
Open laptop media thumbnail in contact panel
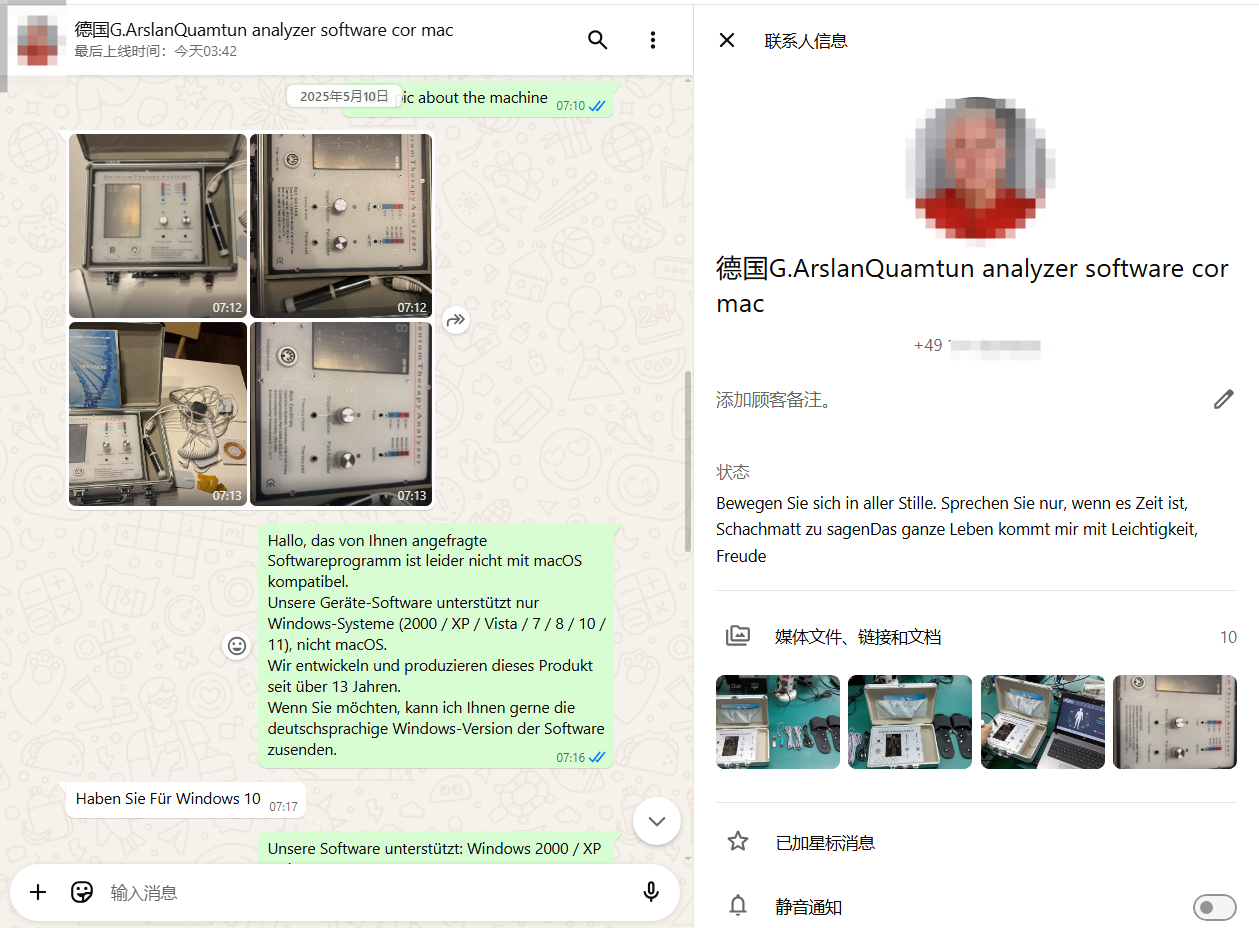[1042, 722]
